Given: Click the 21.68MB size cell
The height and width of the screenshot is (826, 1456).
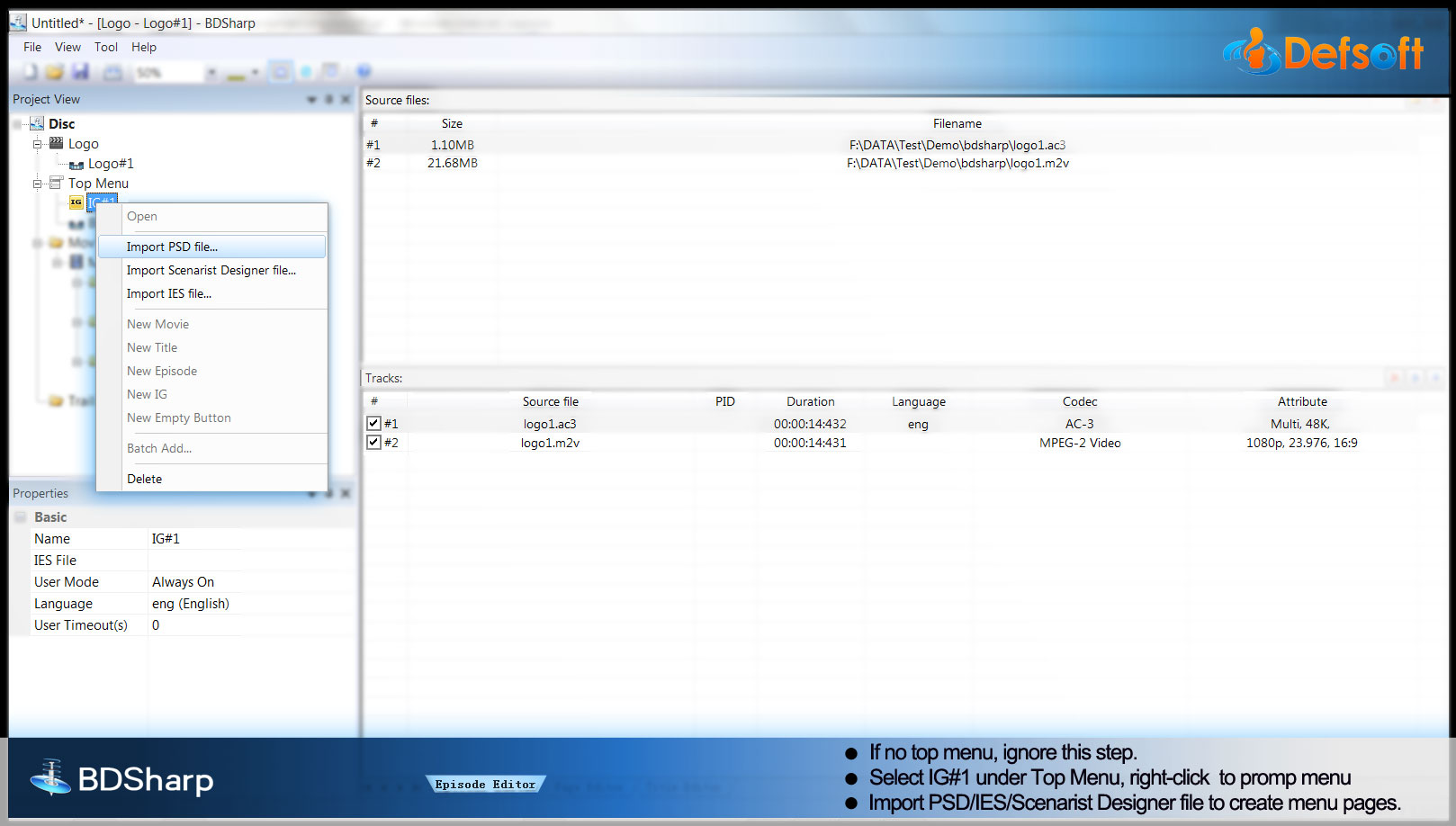Looking at the screenshot, I should 452,163.
